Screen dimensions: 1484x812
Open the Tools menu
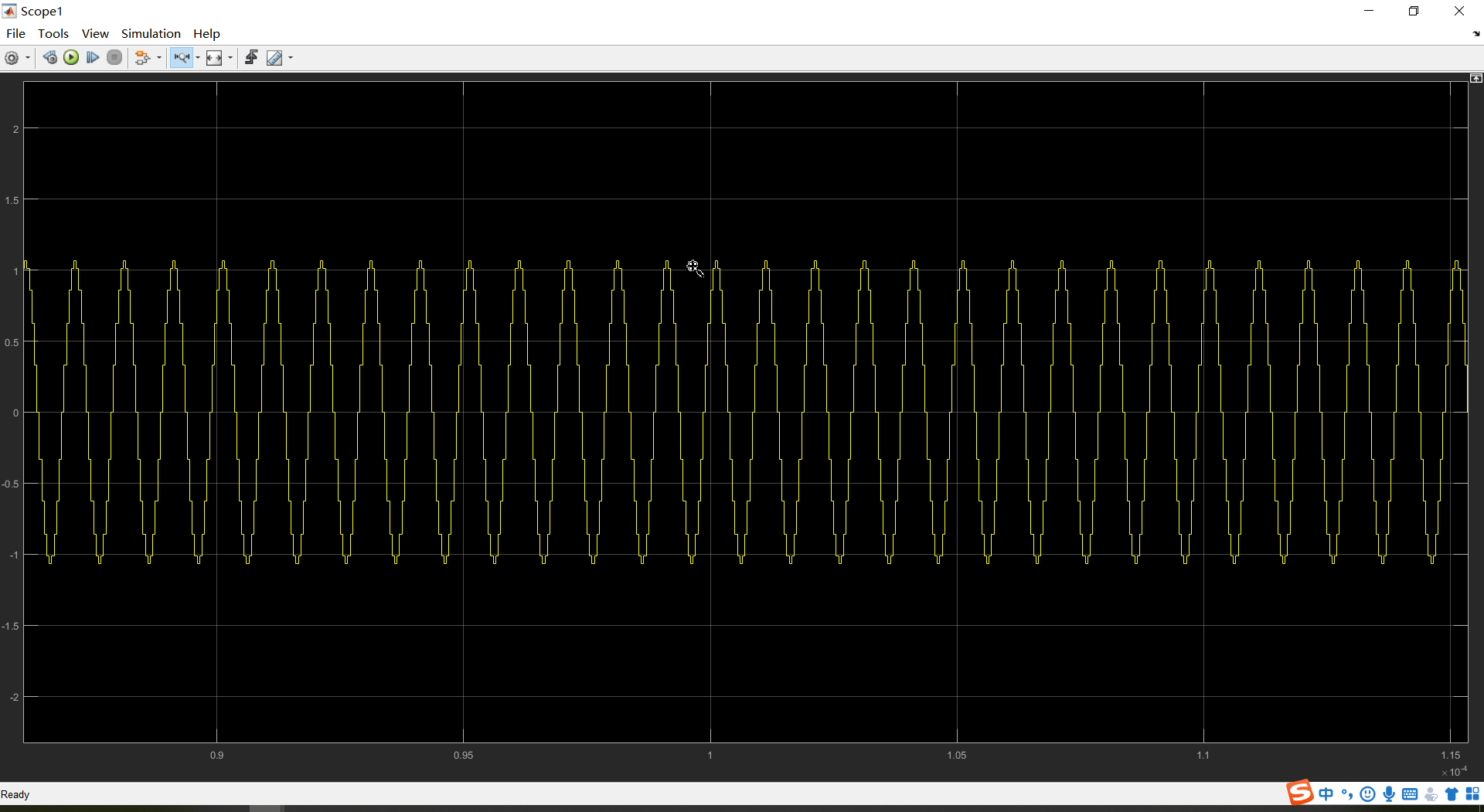pos(53,33)
